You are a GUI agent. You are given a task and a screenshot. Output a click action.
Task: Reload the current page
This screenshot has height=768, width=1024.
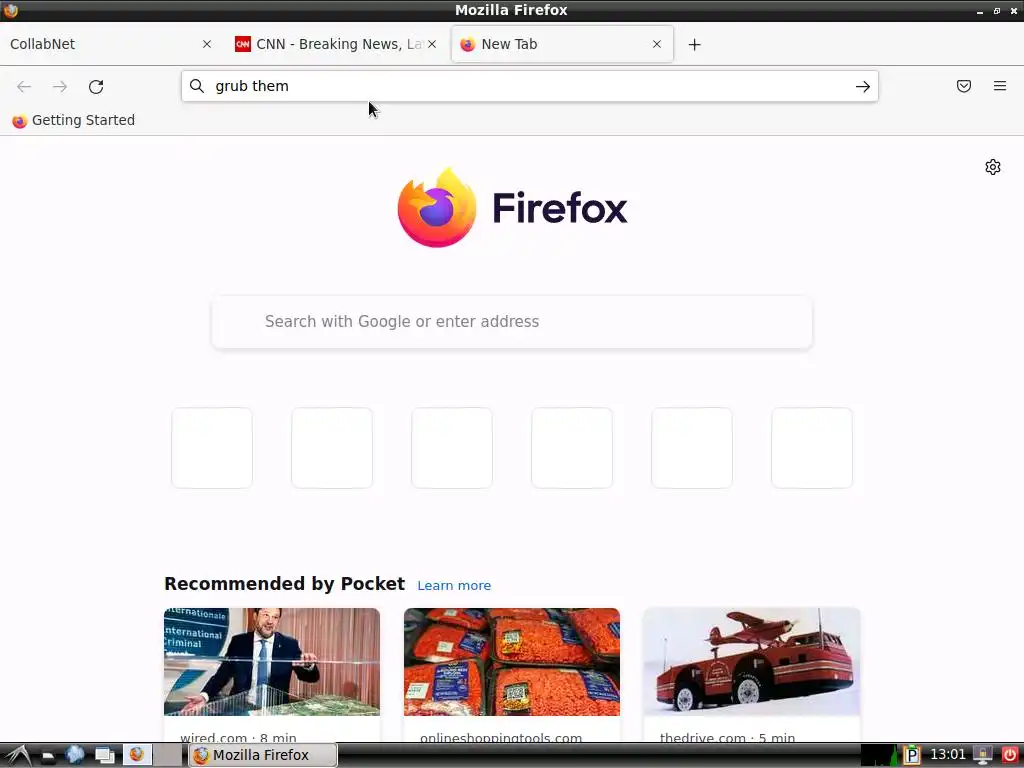96,86
